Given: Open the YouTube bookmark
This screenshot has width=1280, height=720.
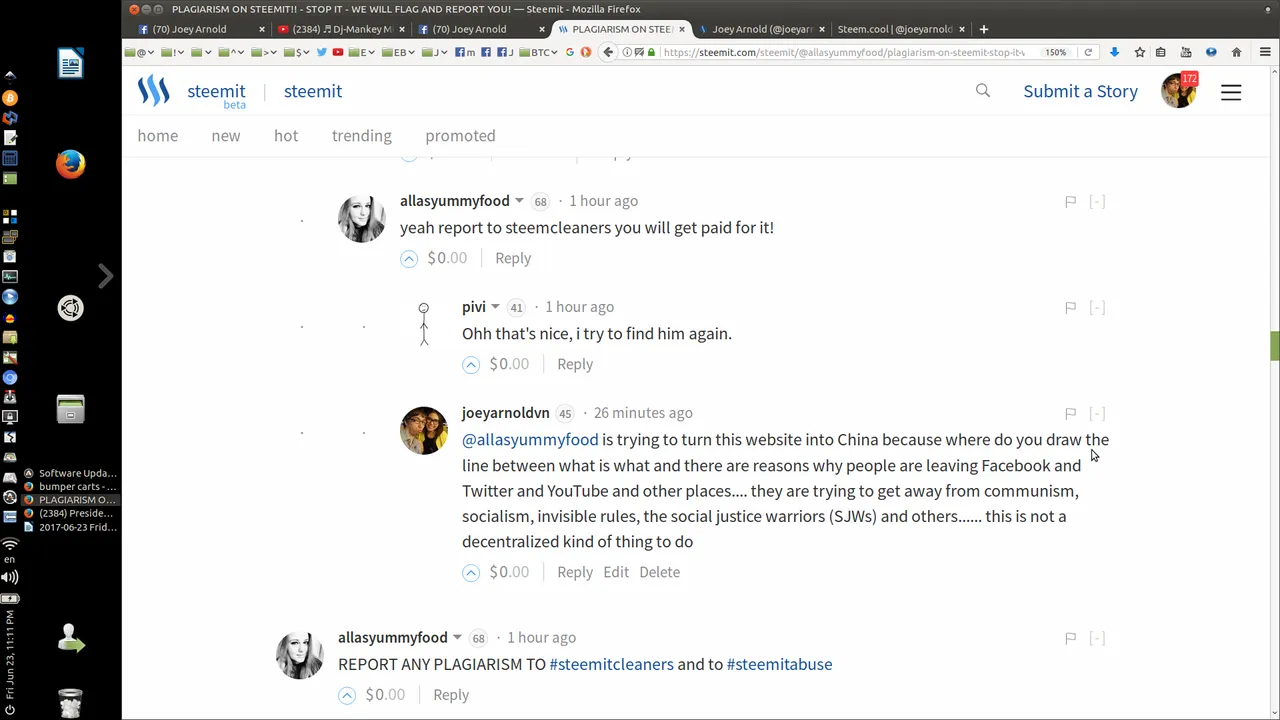Looking at the screenshot, I should [x=338, y=52].
